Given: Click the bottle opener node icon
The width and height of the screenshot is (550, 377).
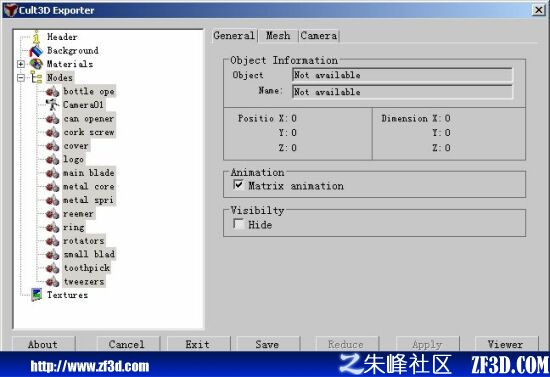Looking at the screenshot, I should (x=53, y=92).
